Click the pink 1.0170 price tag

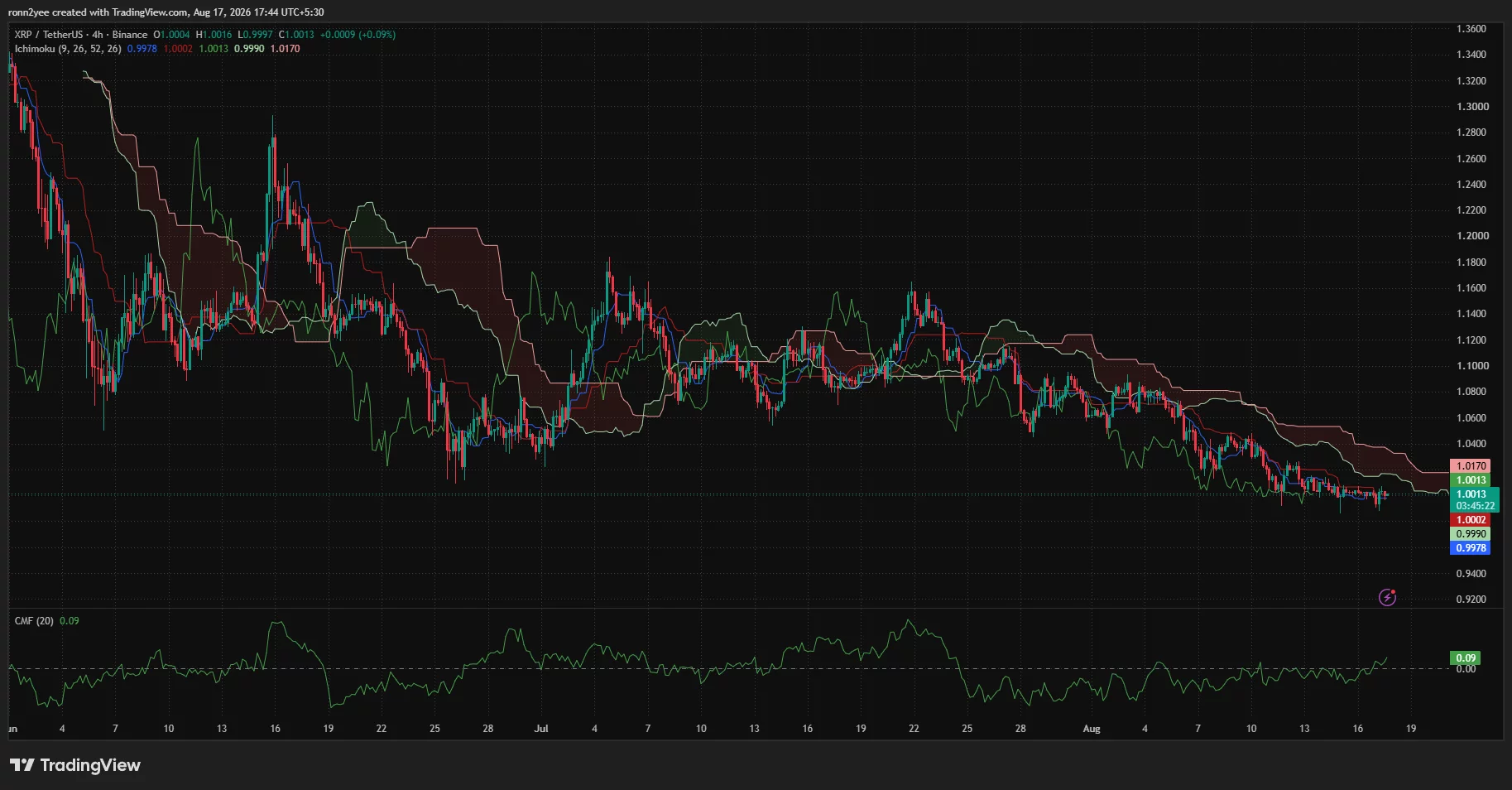point(1471,466)
